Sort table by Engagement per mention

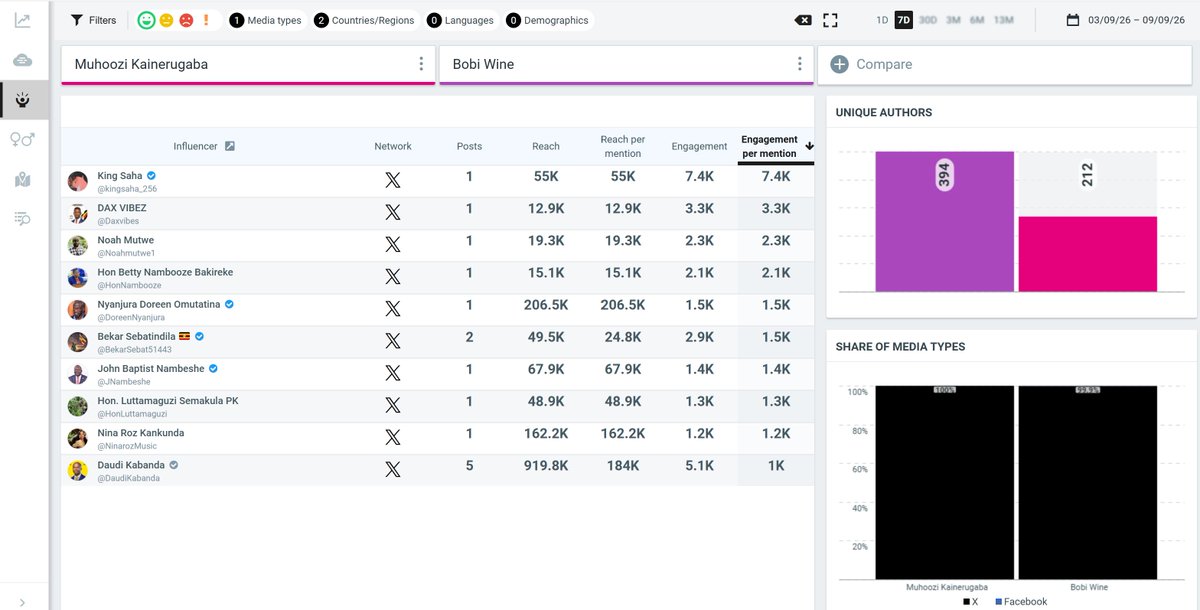pyautogui.click(x=776, y=147)
